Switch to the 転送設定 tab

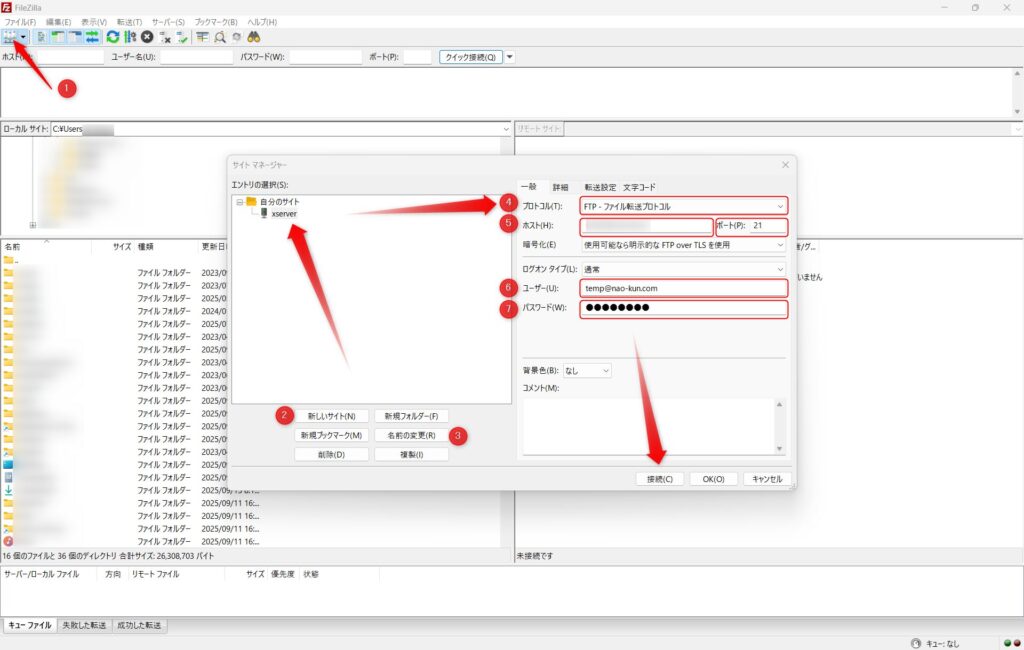tap(600, 187)
